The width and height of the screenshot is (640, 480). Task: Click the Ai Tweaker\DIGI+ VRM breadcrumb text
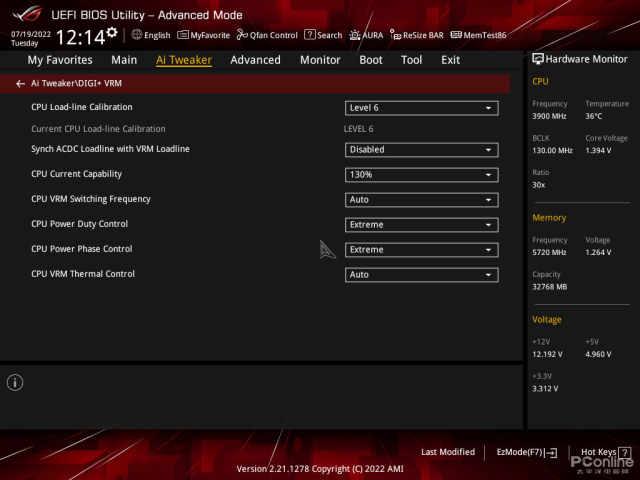[x=76, y=84]
